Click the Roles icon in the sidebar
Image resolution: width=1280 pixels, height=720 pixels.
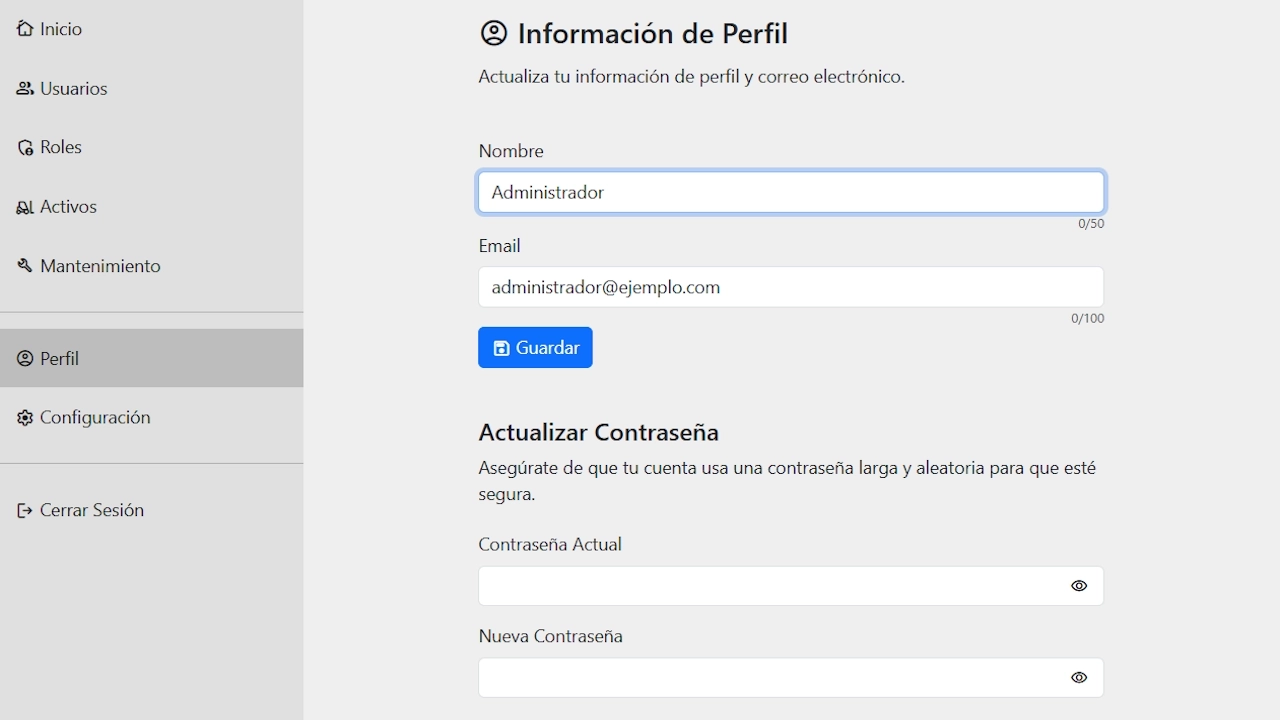pyautogui.click(x=24, y=147)
